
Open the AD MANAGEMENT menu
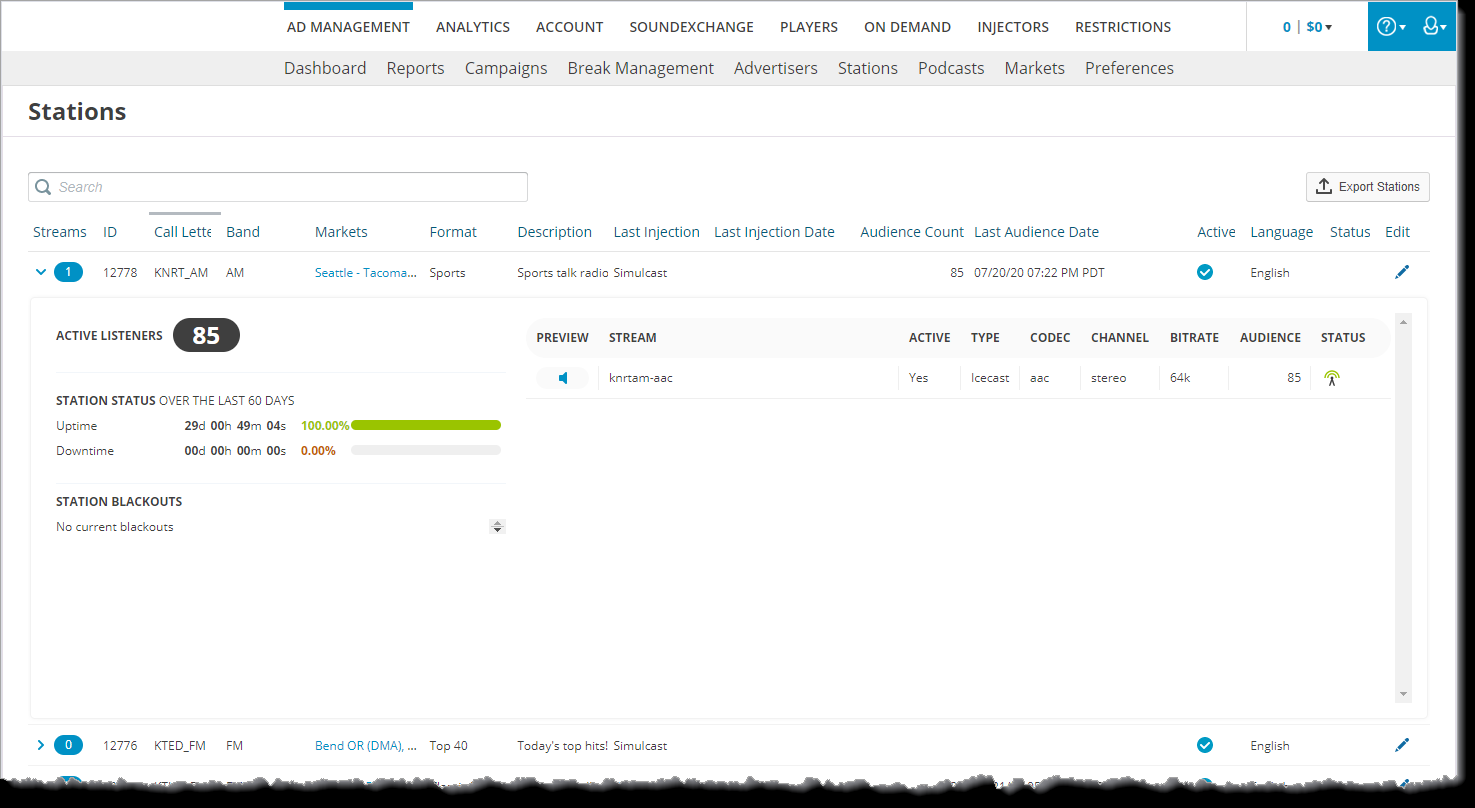pos(348,27)
